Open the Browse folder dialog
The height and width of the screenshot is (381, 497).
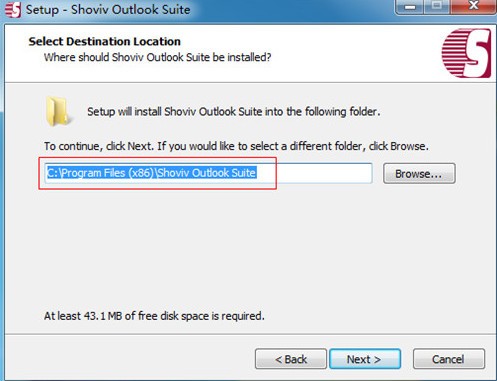point(419,173)
